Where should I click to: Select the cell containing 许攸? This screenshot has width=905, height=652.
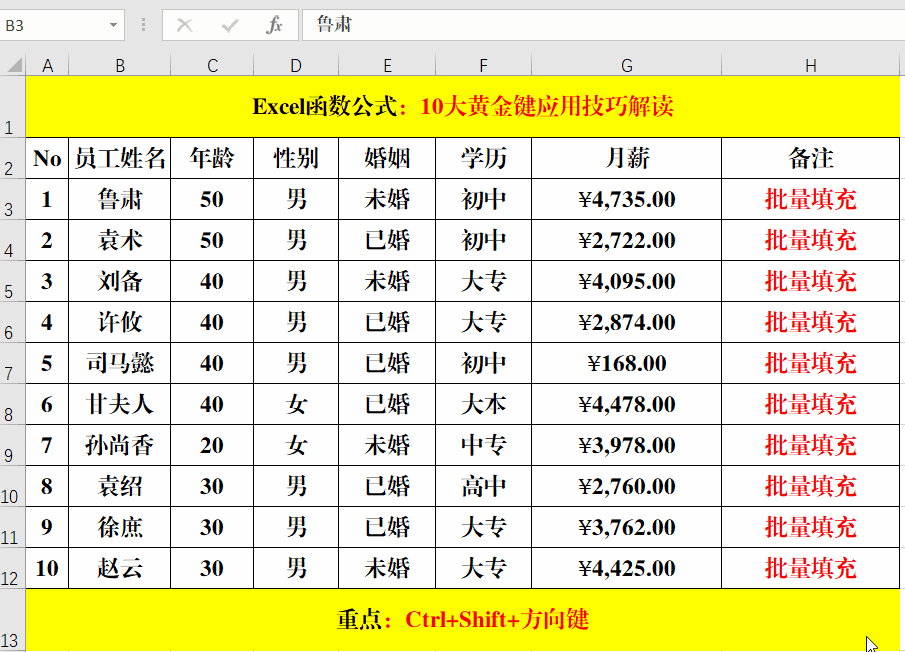point(119,322)
